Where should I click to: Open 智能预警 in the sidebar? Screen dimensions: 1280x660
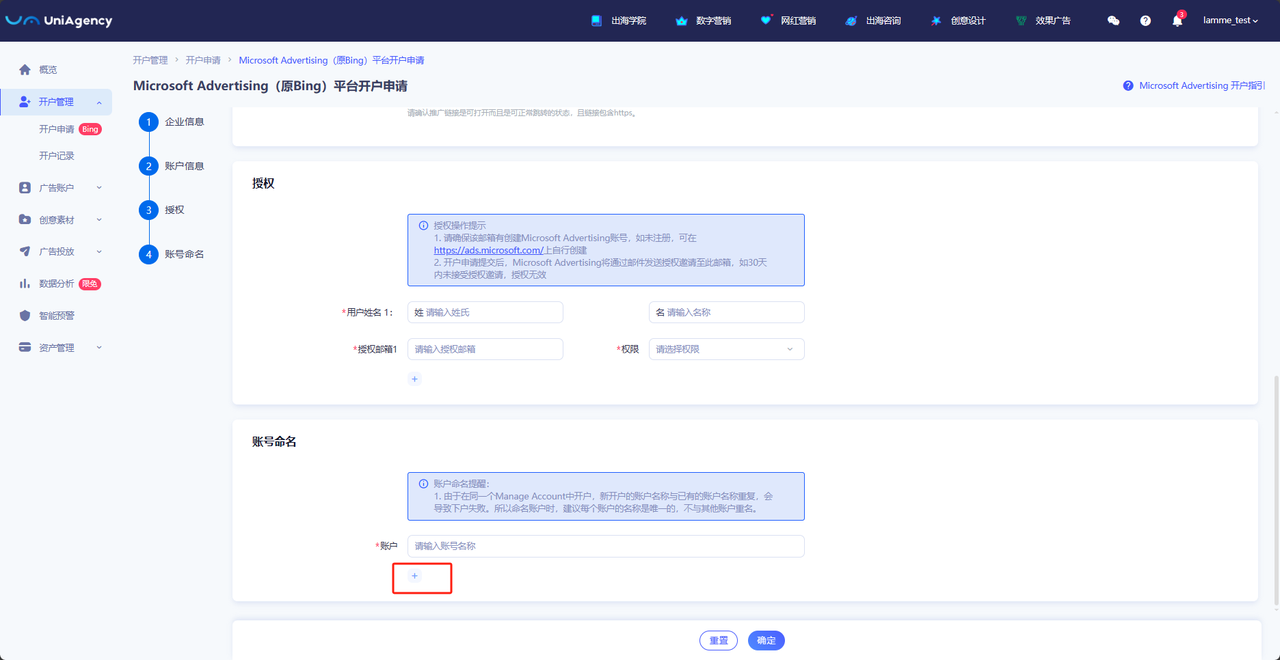56,316
